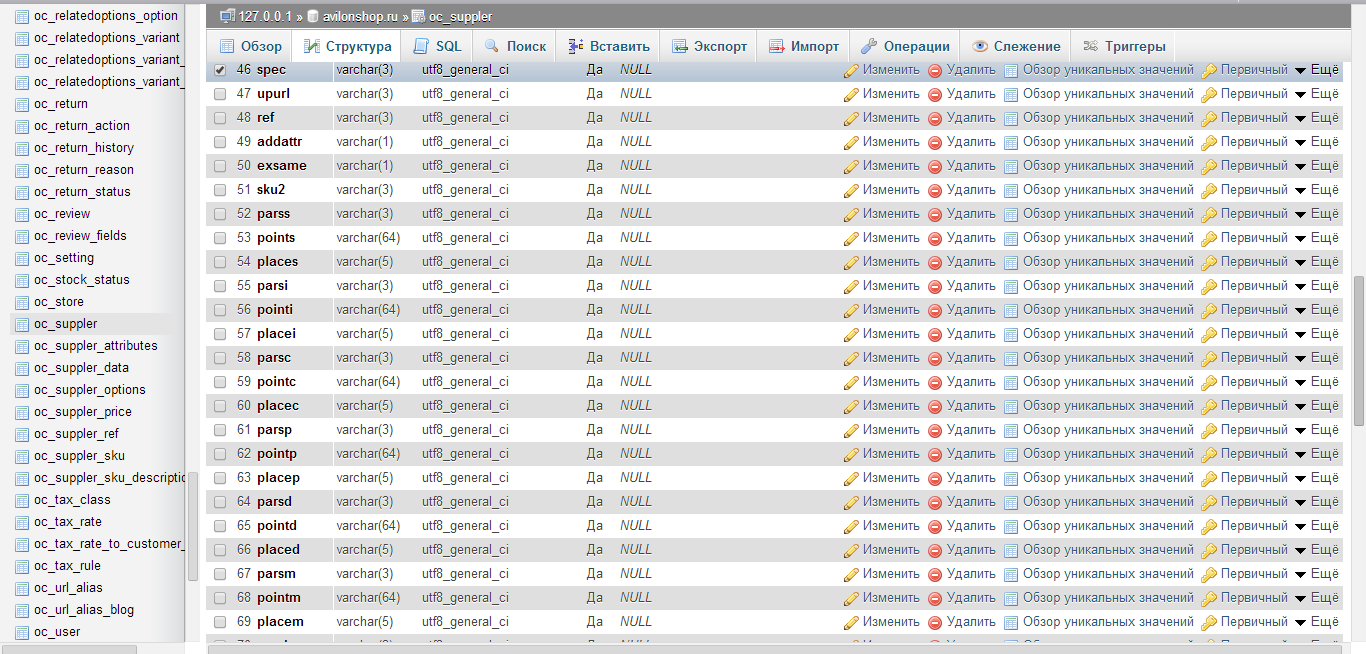The height and width of the screenshot is (654, 1366).
Task: Click red delete icon for row parss
Action: pos(935,214)
